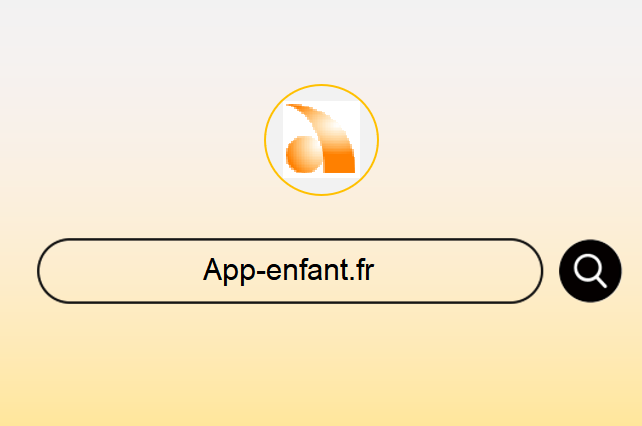The width and height of the screenshot is (642, 426).
Task: Select the circular logo with yellow outline
Action: [x=321, y=140]
